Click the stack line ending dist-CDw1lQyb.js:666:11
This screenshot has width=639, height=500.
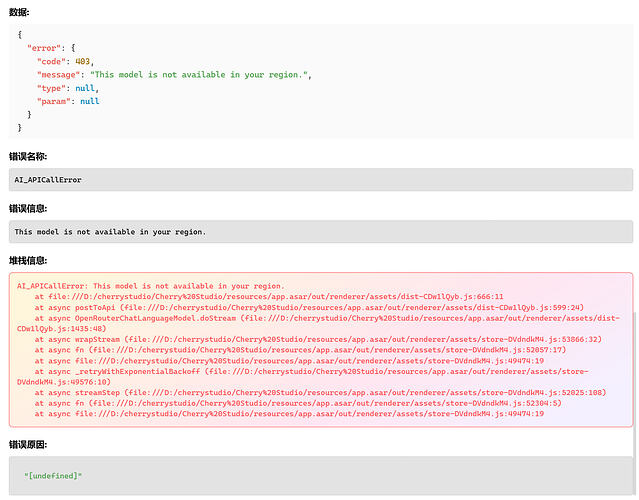[x=269, y=297]
